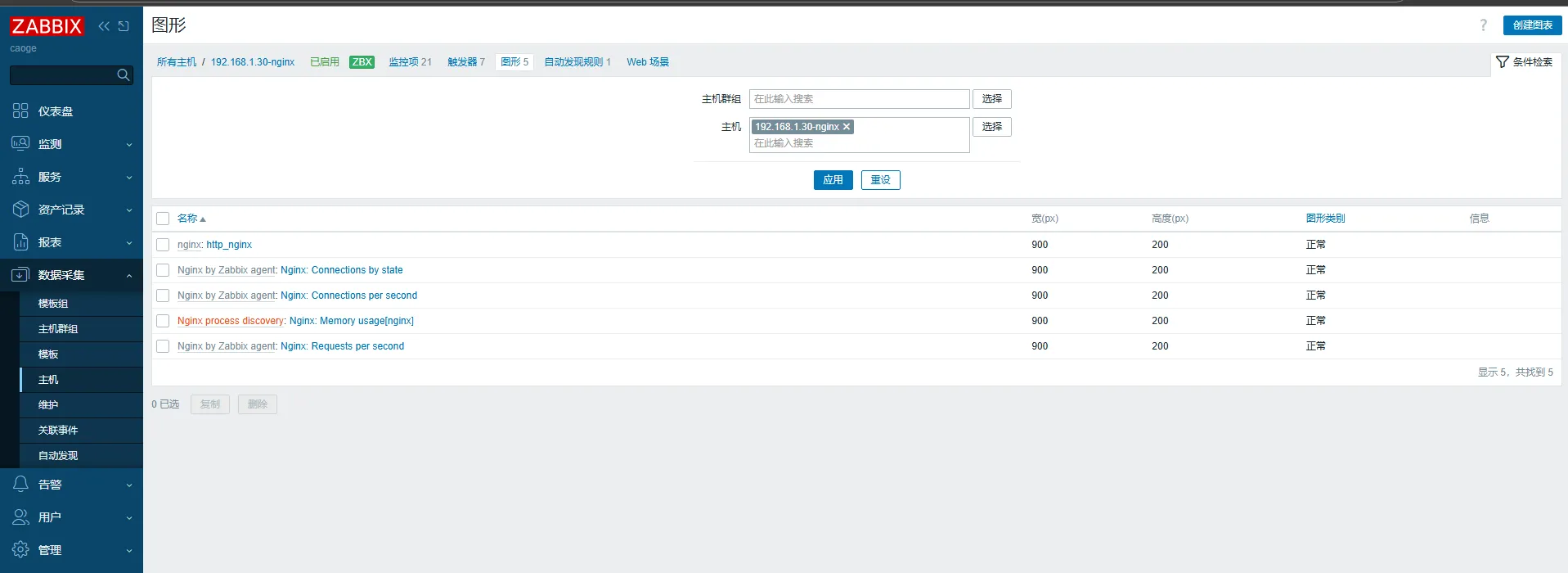Click the 条件检索 filter funnel icon
This screenshot has height=573, width=1568.
tap(1502, 62)
